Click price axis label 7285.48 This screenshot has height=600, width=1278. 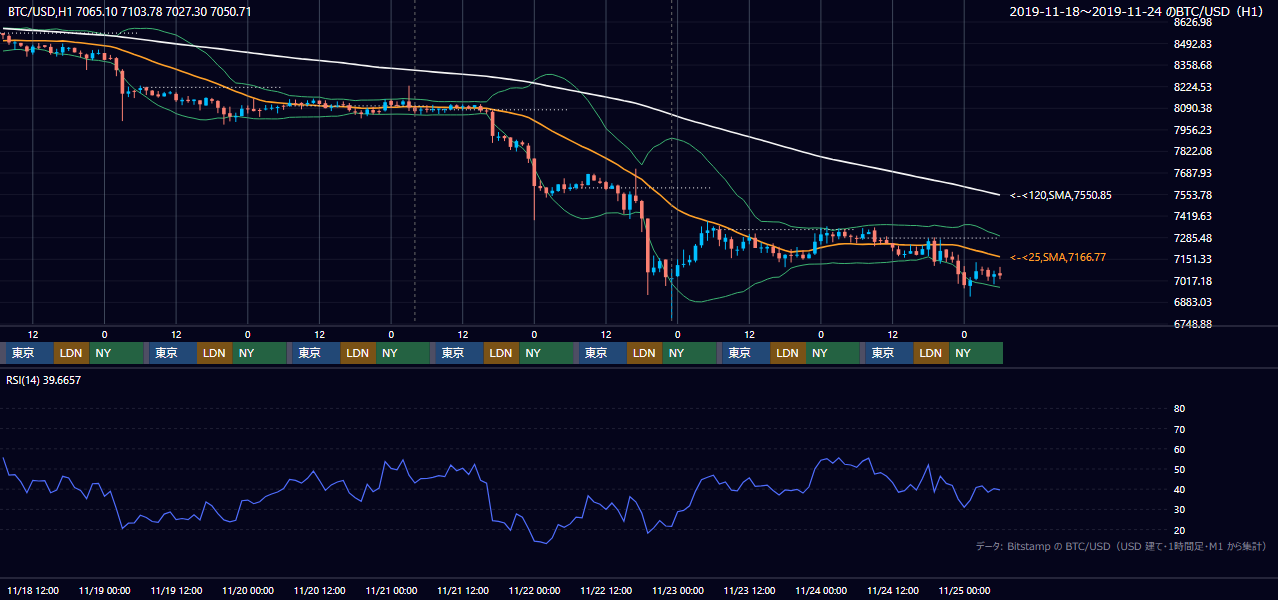click(1193, 238)
